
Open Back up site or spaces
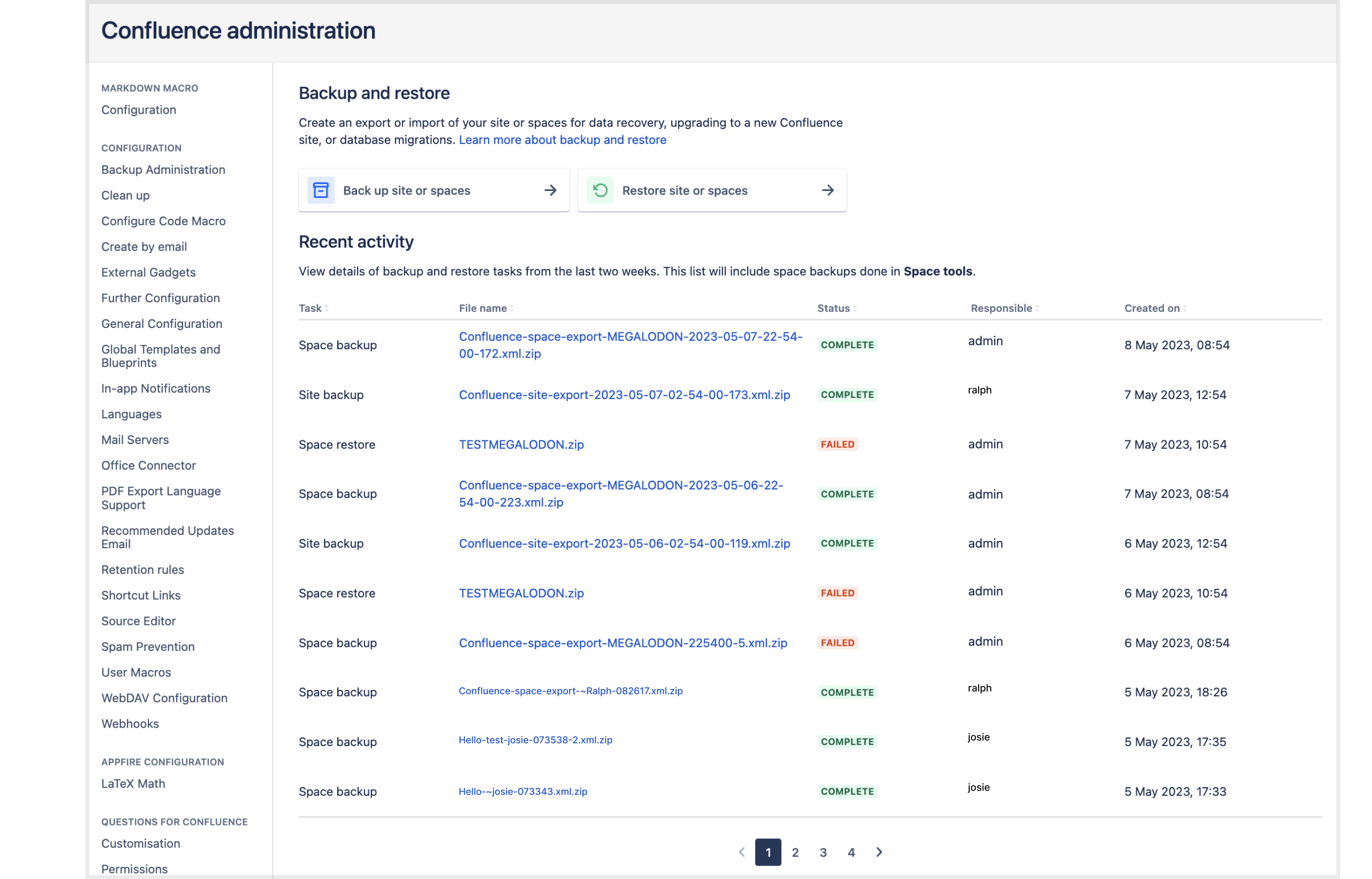pyautogui.click(x=434, y=190)
